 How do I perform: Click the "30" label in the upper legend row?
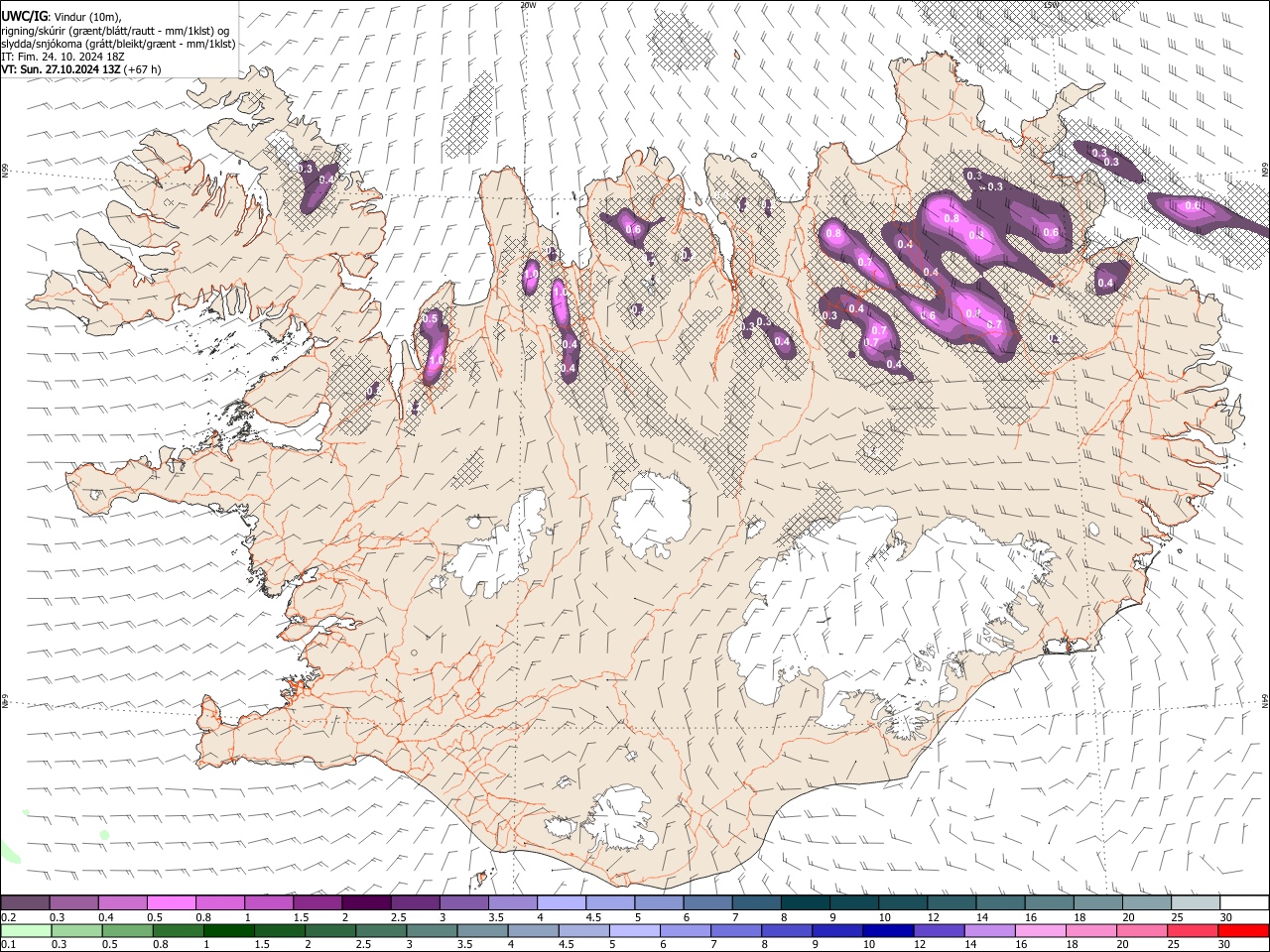pos(1226,917)
